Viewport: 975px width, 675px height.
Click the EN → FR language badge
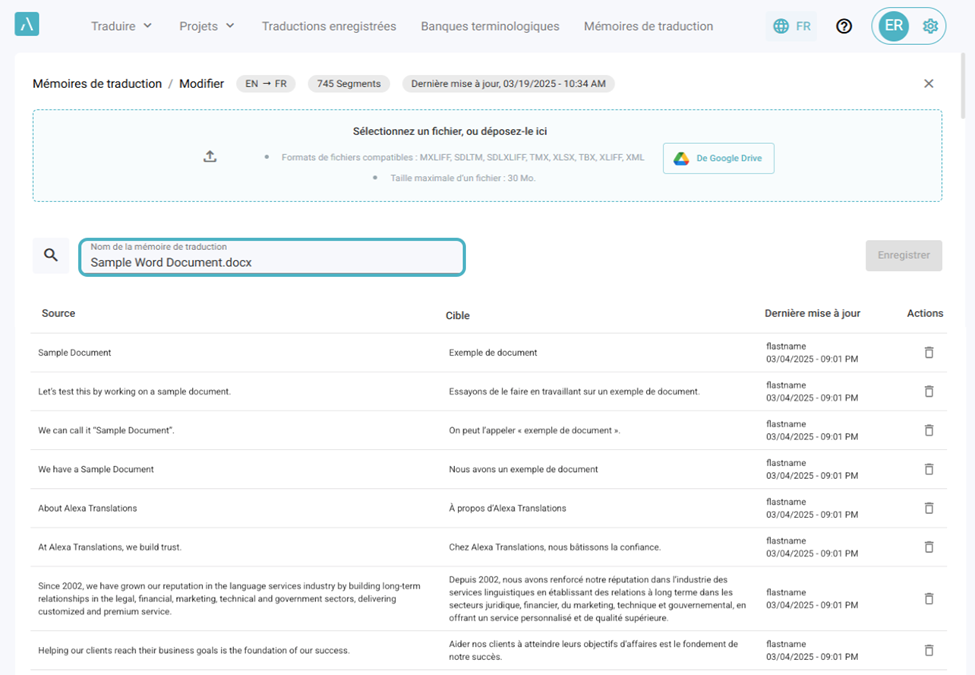click(x=266, y=83)
